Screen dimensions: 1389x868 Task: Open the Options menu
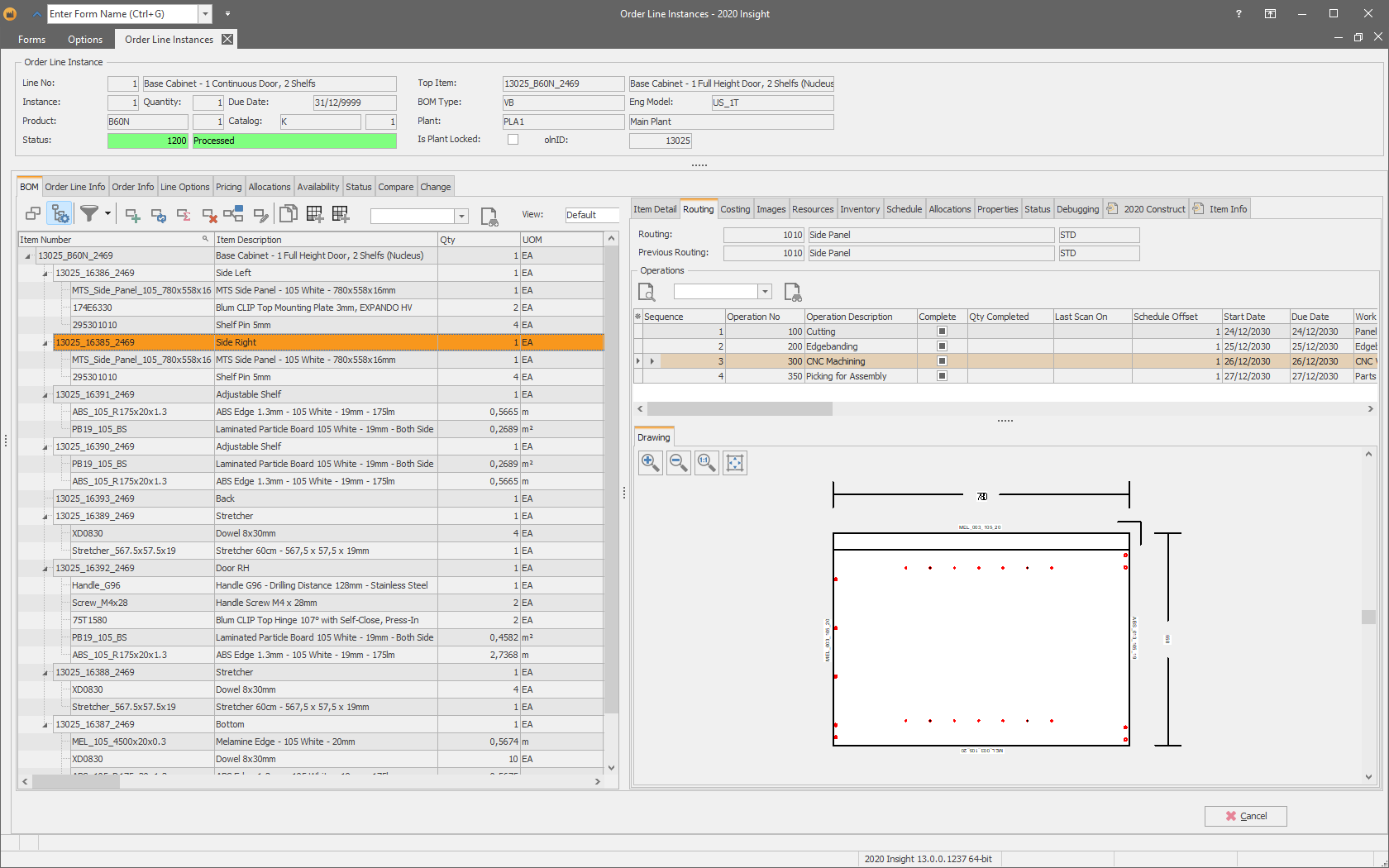[85, 40]
